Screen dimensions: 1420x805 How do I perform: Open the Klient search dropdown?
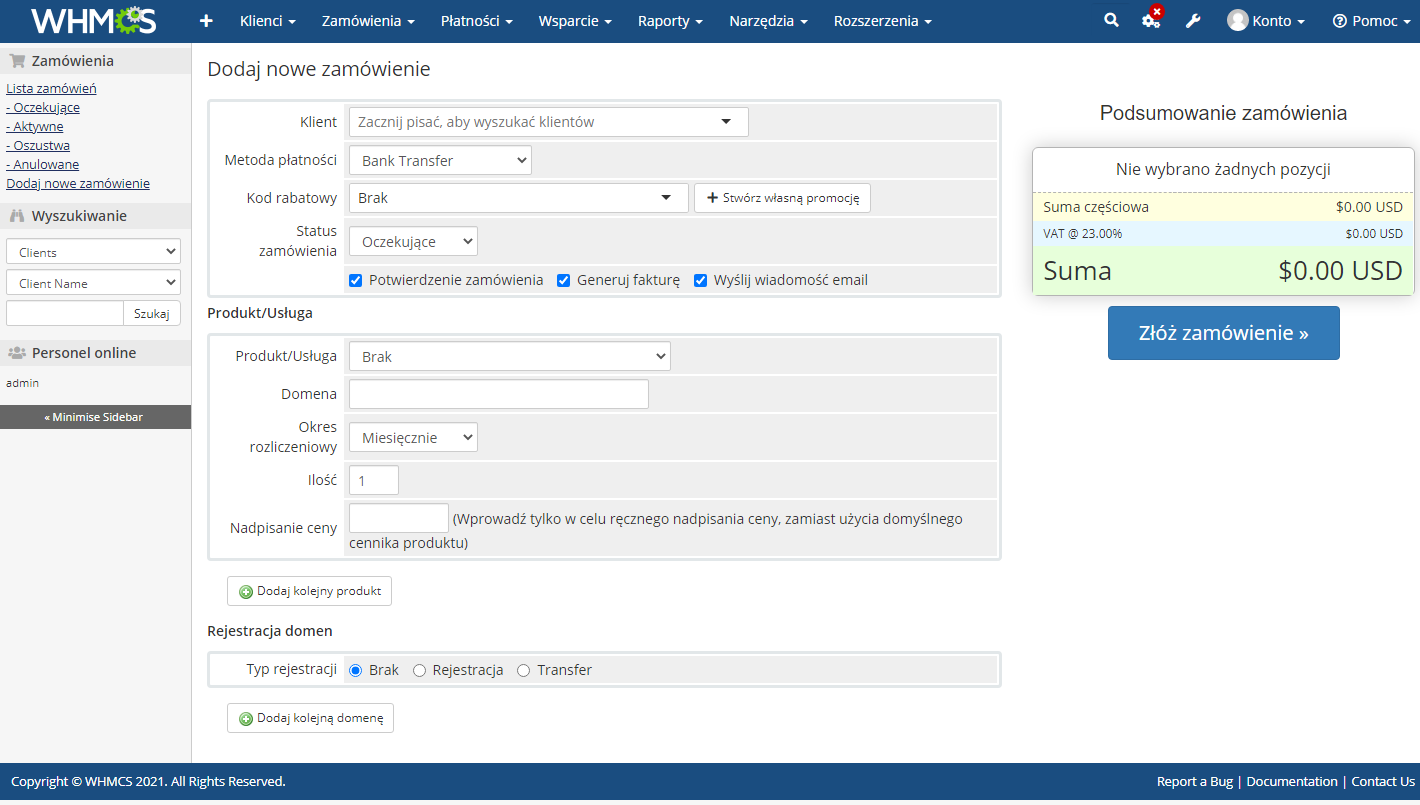pos(548,122)
